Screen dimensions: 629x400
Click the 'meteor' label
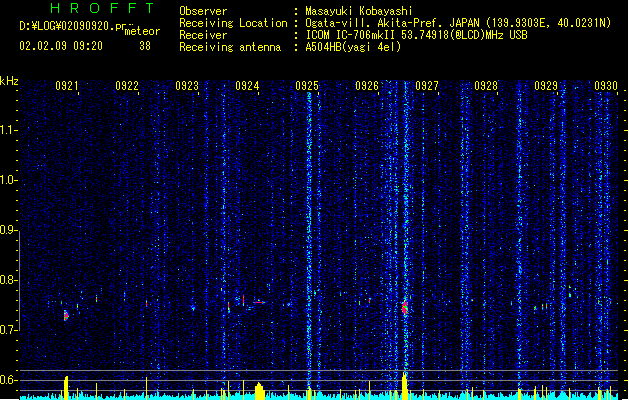142,31
